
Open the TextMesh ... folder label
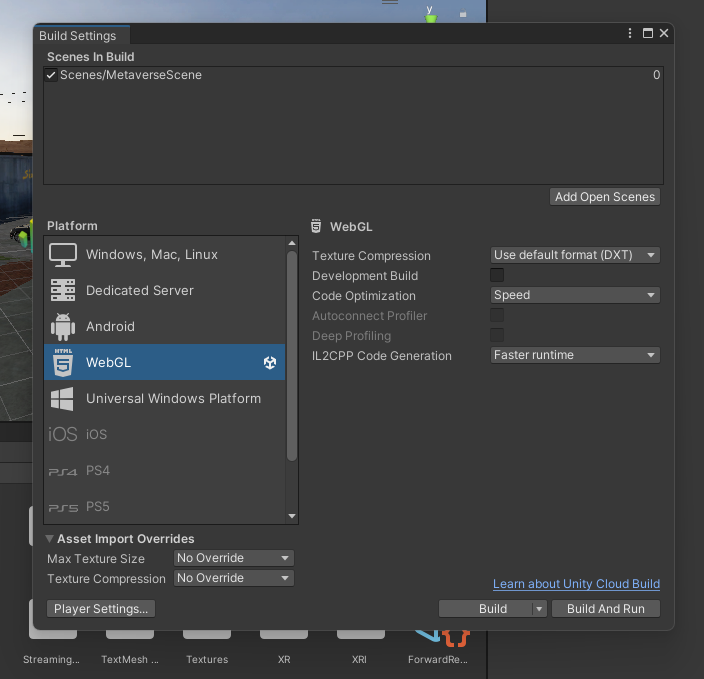[x=130, y=659]
